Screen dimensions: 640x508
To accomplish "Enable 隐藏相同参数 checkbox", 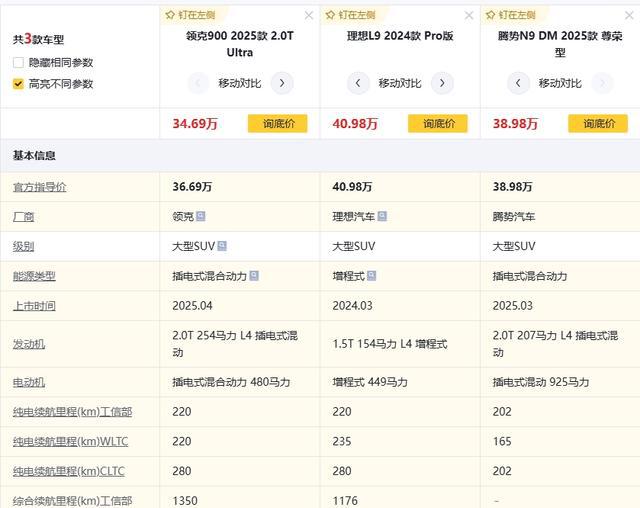I will click(x=18, y=62).
